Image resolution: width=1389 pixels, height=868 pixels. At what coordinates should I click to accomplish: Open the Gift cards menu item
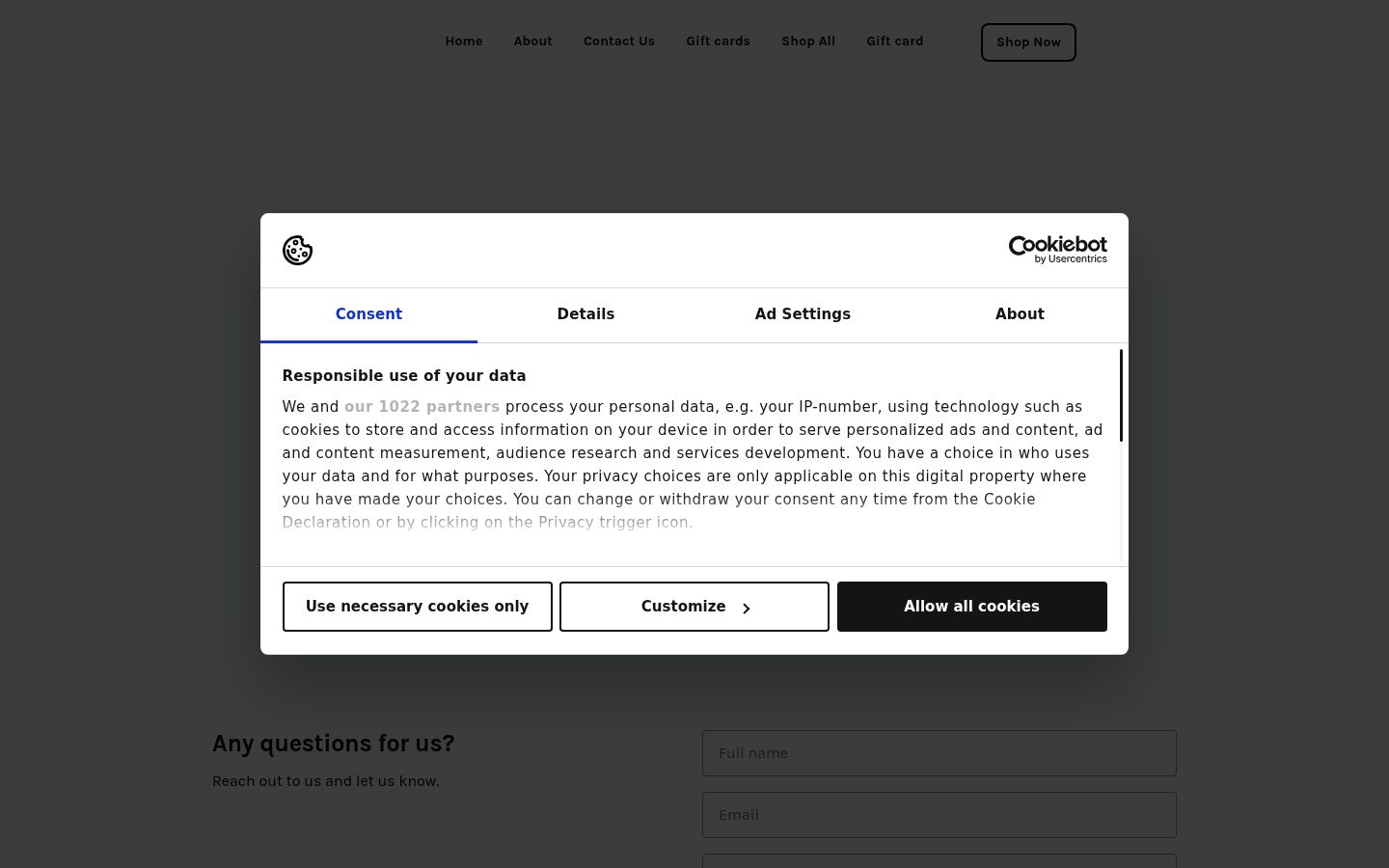(718, 41)
